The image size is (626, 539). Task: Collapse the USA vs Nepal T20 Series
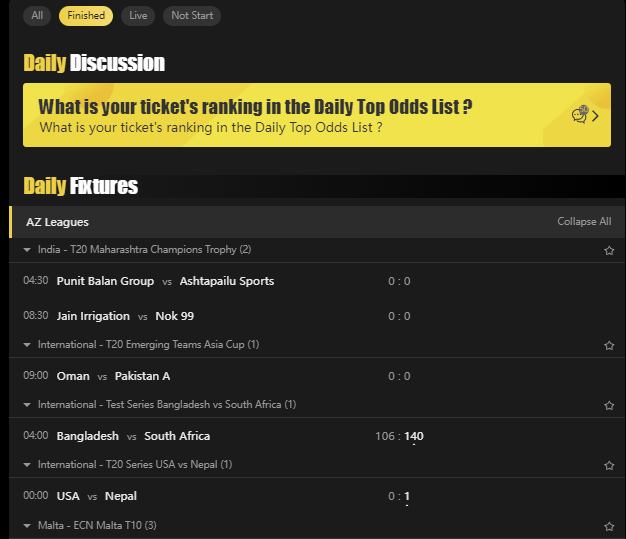[27, 465]
